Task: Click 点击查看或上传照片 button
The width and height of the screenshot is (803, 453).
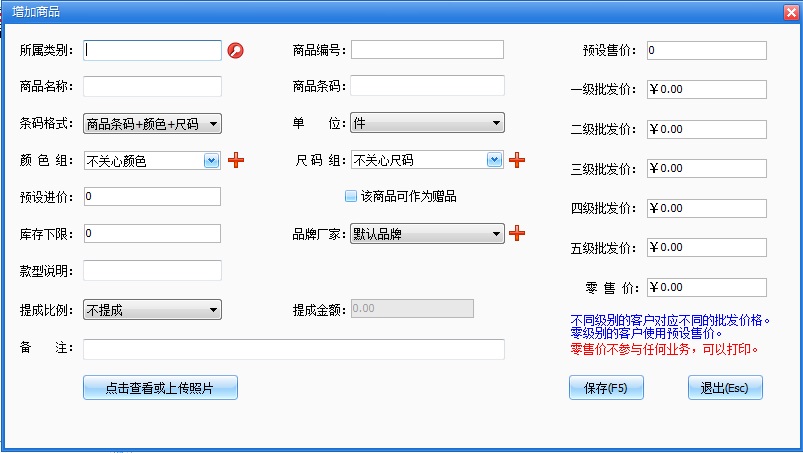Action: coord(160,388)
